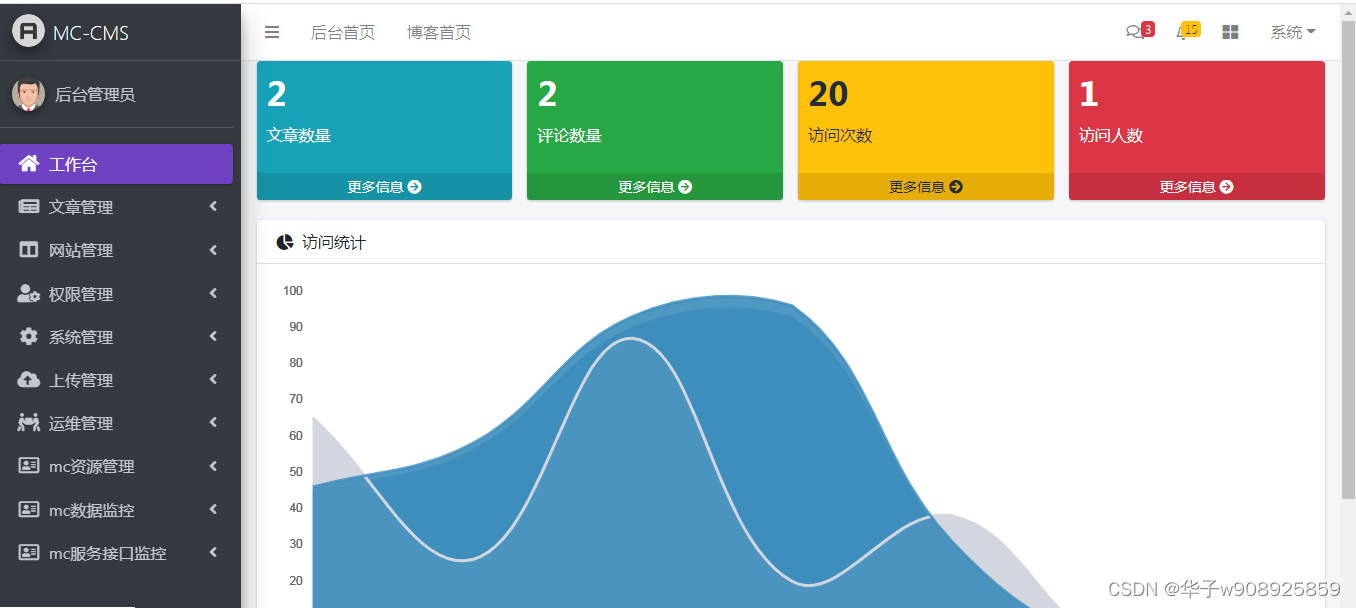Expand the 系统管理 chevron arrow
The width and height of the screenshot is (1356, 608).
point(213,336)
